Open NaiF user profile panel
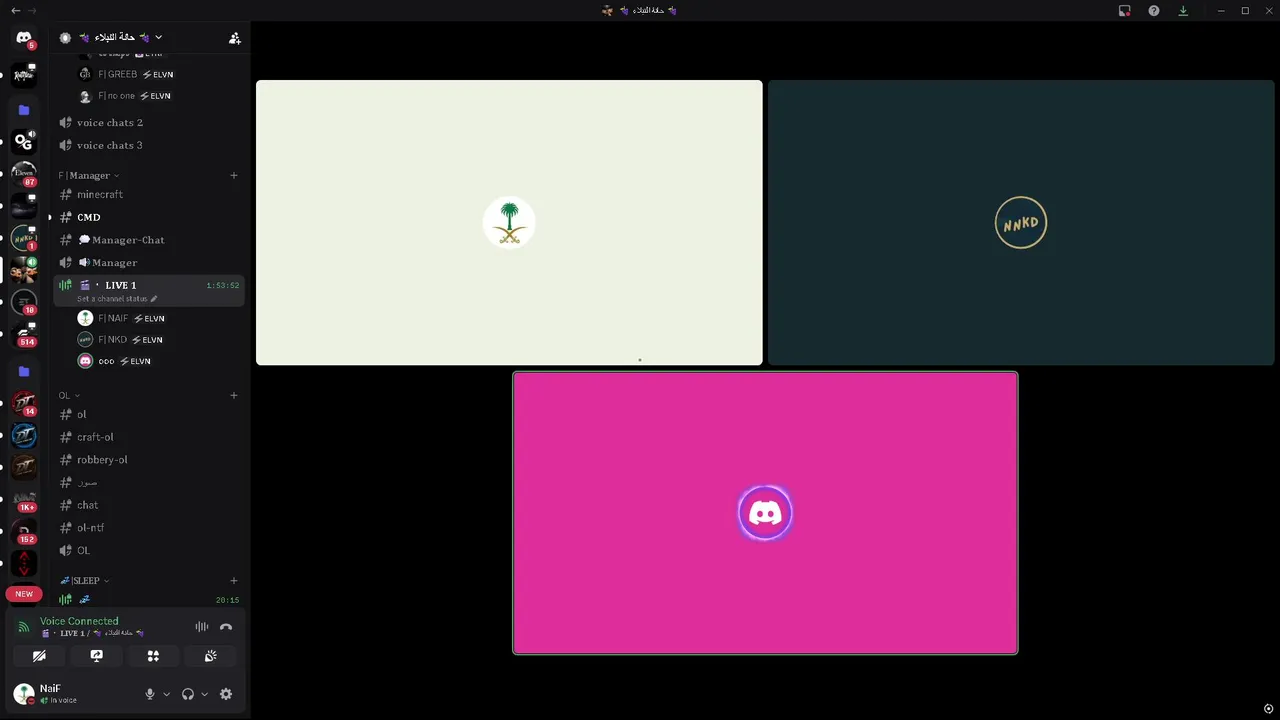The width and height of the screenshot is (1280, 720). coord(73,694)
